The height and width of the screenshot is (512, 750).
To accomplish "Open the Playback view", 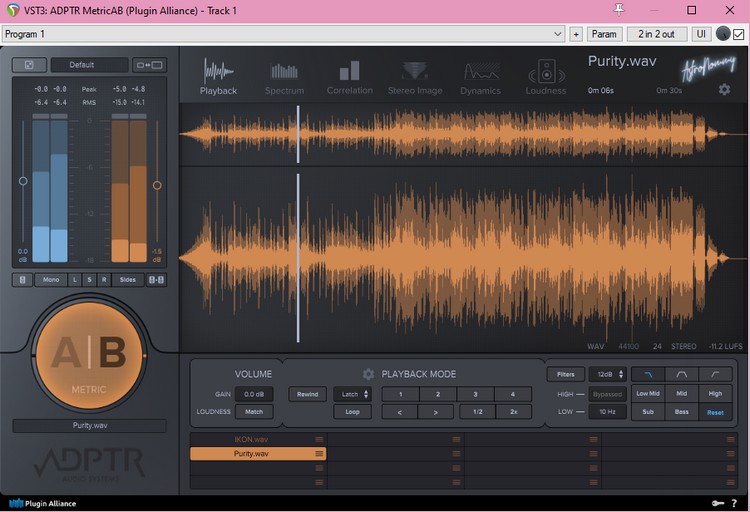I will click(x=218, y=77).
